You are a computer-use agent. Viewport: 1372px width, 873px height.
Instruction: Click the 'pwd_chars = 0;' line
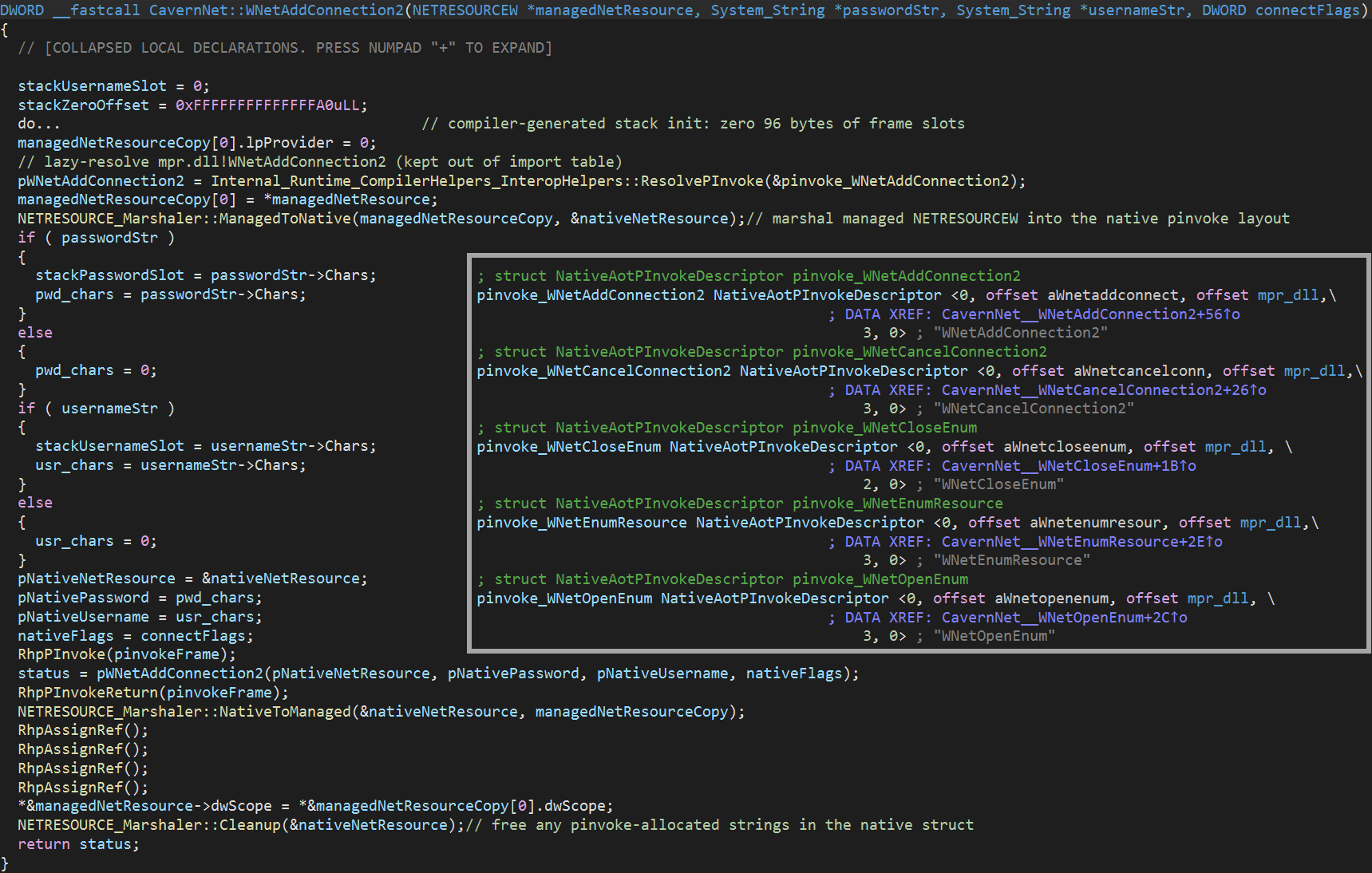pos(96,371)
